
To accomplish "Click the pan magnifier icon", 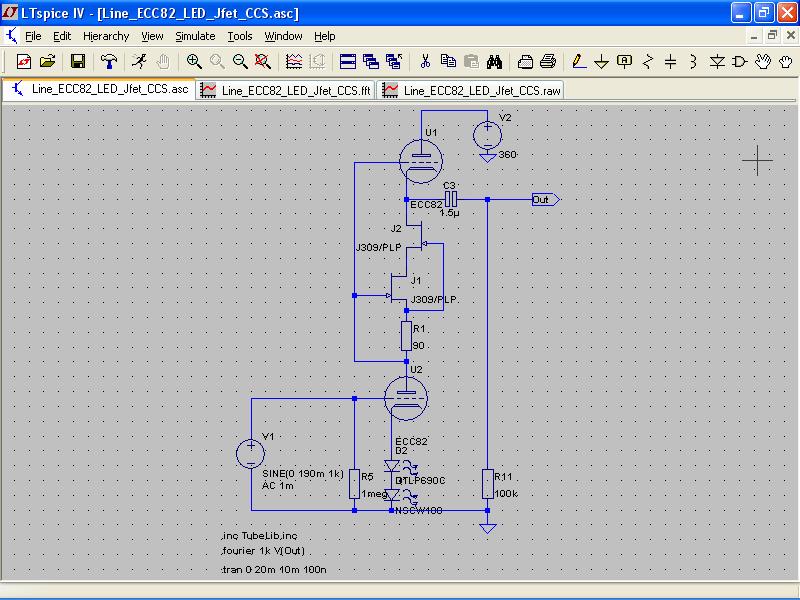I will coord(217,62).
